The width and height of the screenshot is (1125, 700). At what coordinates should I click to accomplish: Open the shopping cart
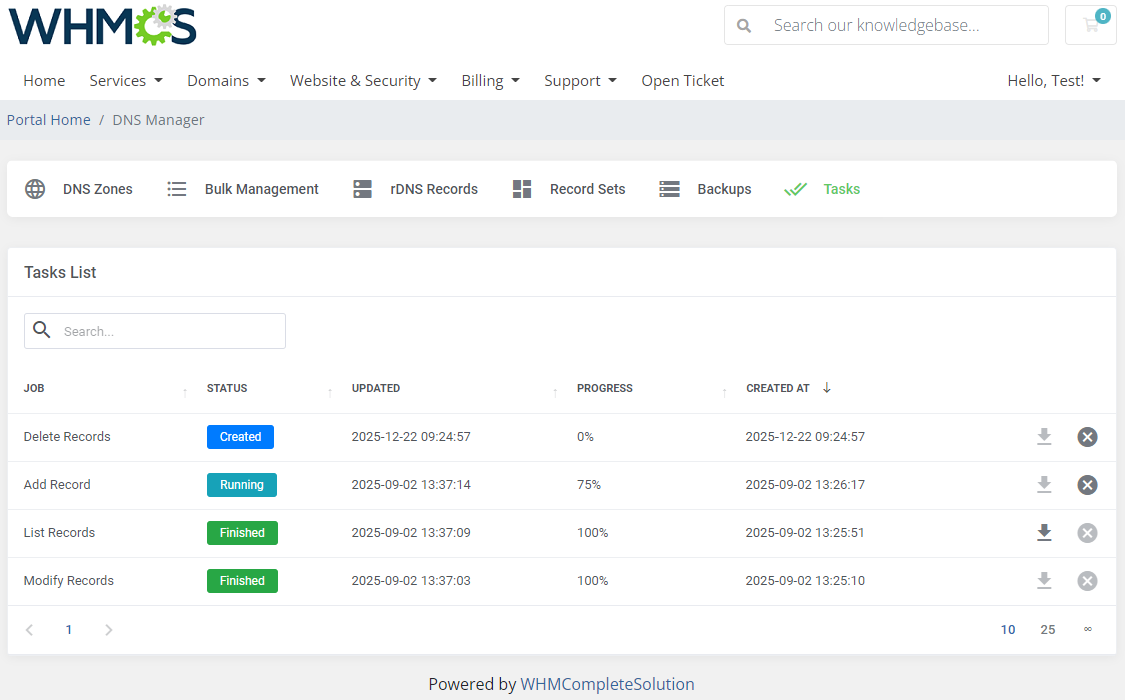point(1090,24)
